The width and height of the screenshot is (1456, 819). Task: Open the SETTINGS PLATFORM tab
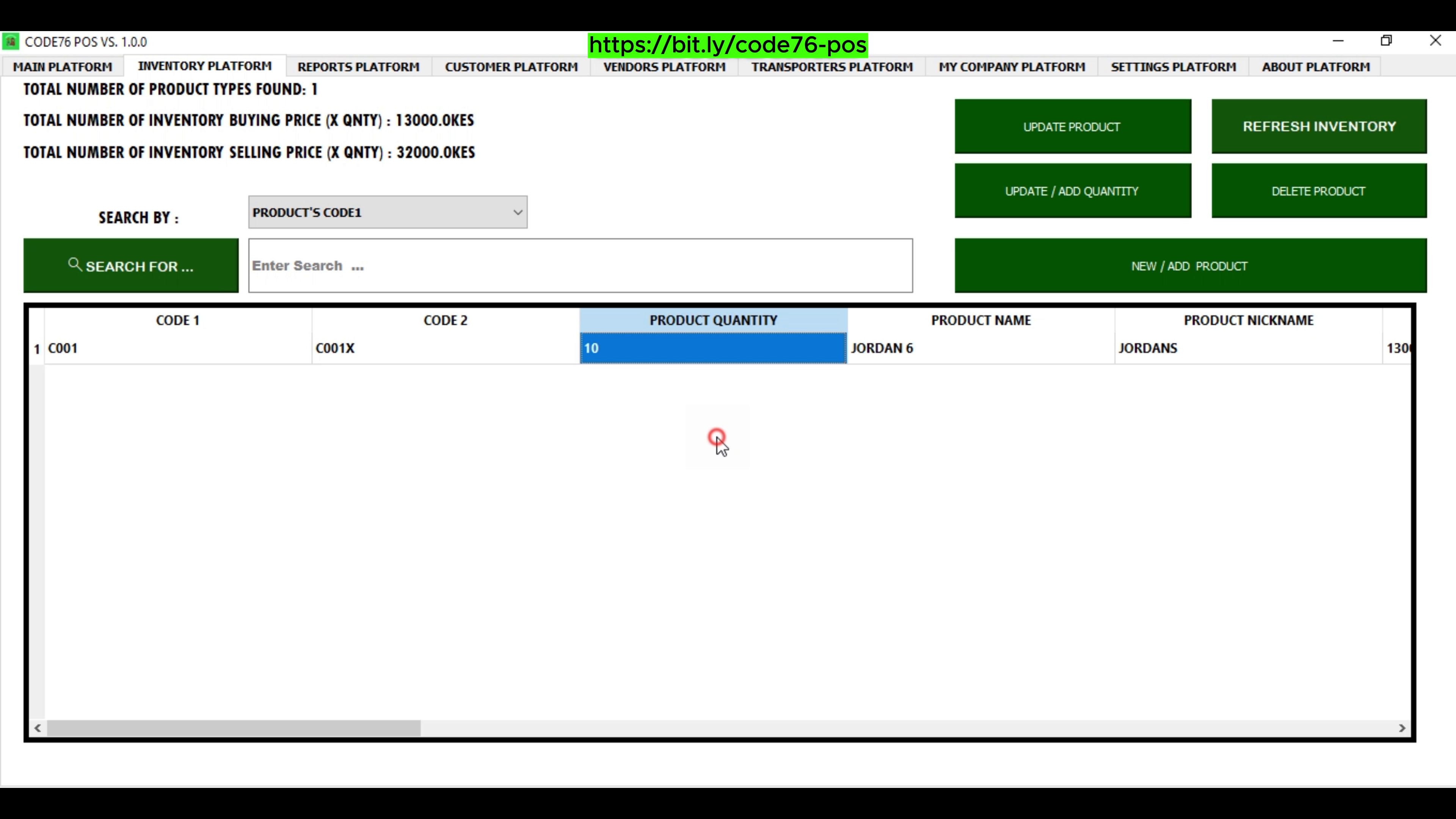click(x=1174, y=67)
